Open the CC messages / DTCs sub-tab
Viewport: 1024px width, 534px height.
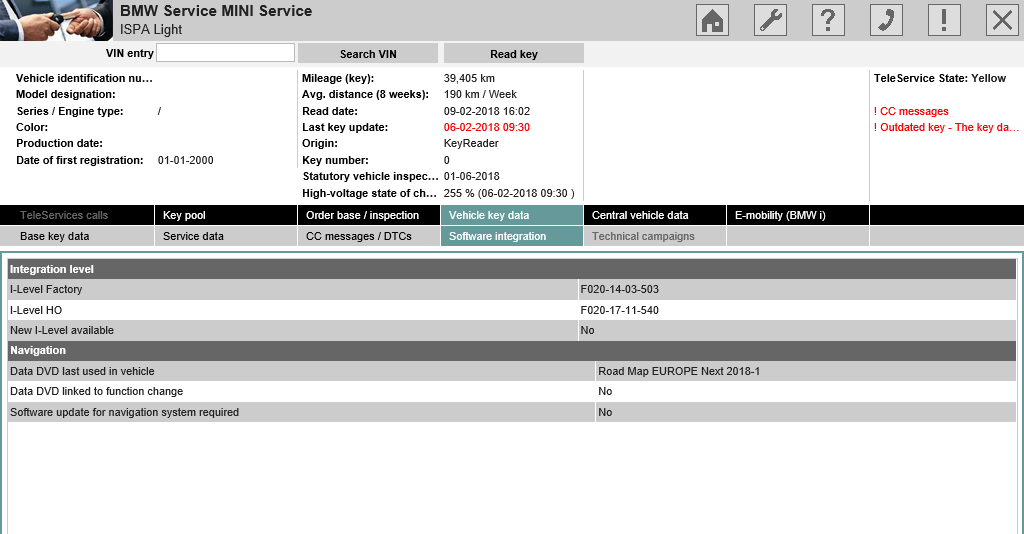(x=368, y=236)
